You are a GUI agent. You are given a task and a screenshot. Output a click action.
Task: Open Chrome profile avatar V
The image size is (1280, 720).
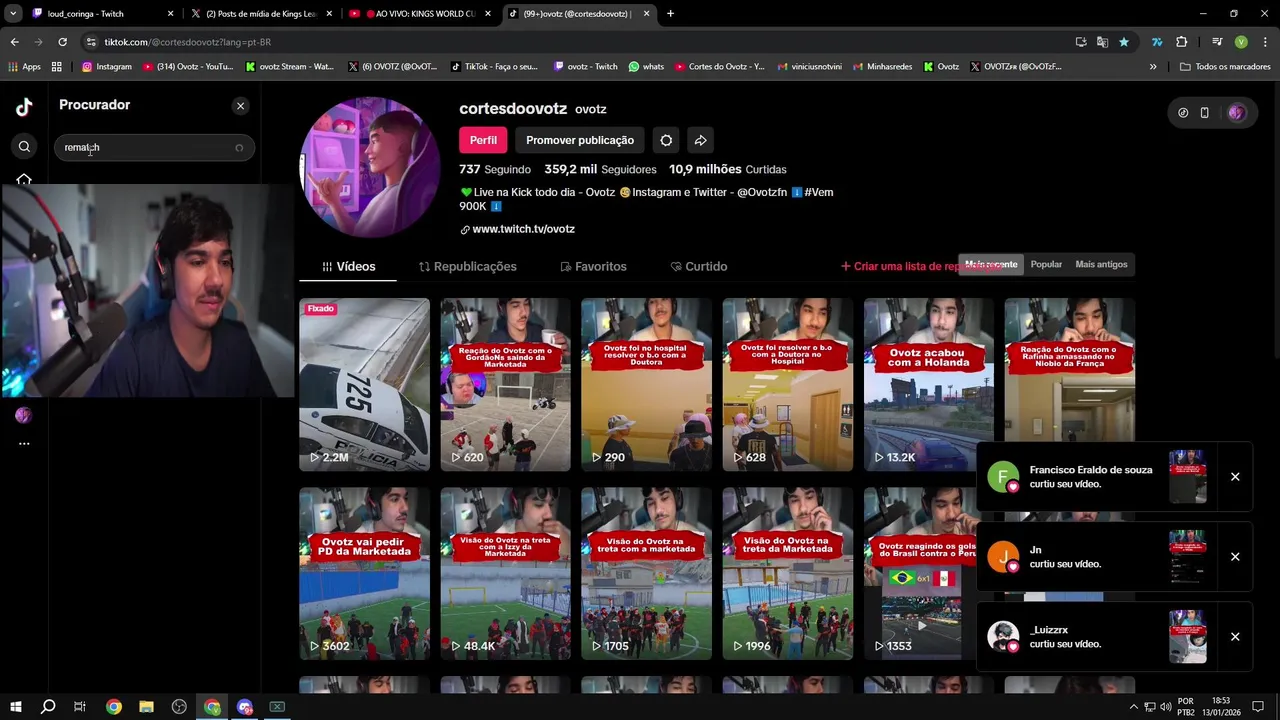1241,42
